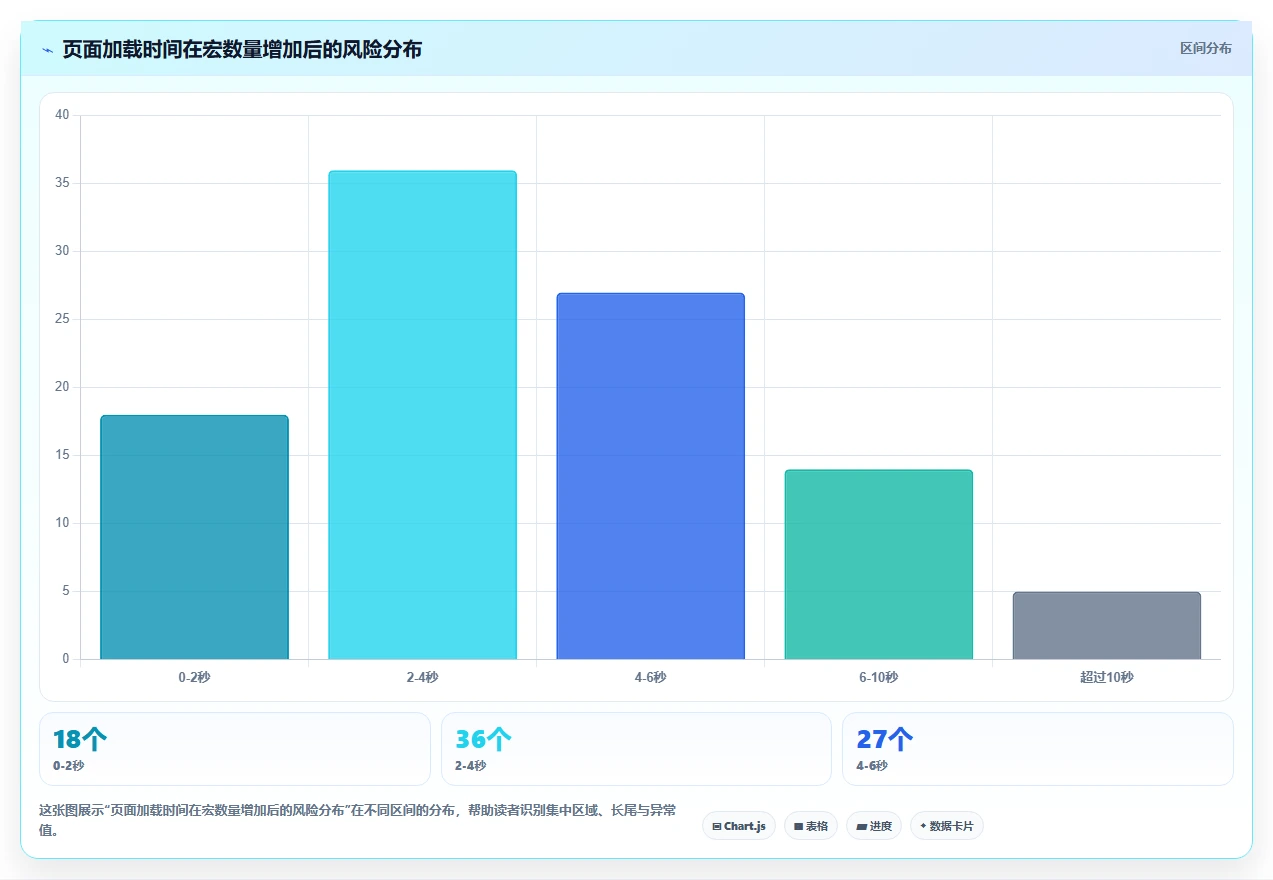Viewport: 1273px width, 880px height.
Task: Click the 4-6秒 x-axis label
Action: coord(650,677)
